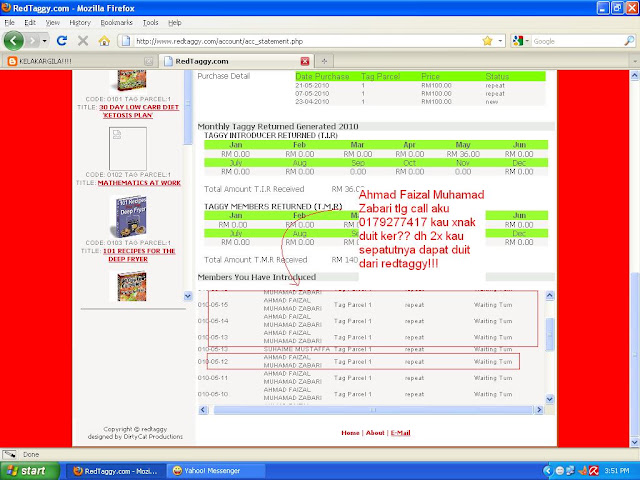Expand hidden system tray icons arrow
The image size is (640, 480).
547,471
